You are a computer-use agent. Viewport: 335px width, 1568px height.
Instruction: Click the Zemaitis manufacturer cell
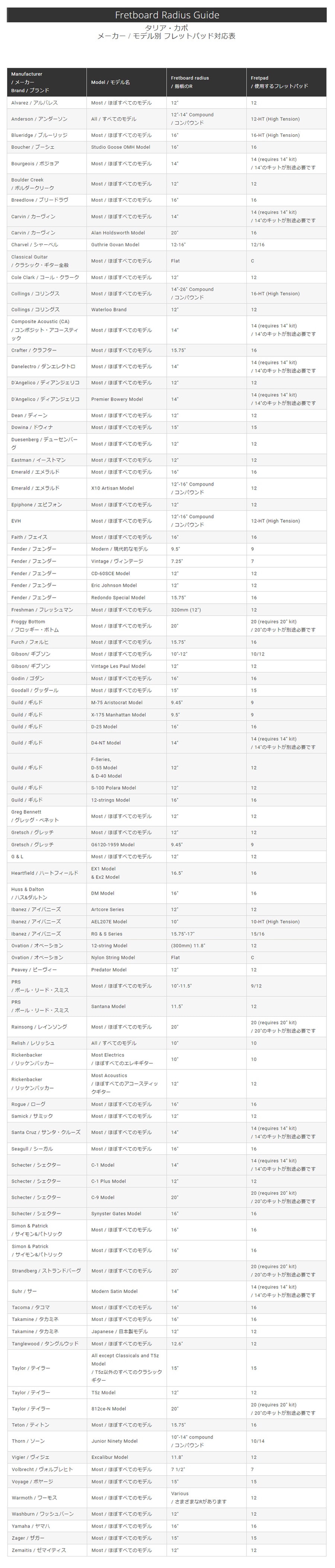46,1550
